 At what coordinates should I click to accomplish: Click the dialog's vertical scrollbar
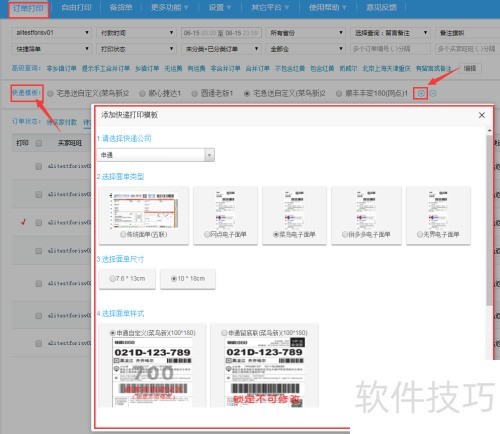coord(489,220)
